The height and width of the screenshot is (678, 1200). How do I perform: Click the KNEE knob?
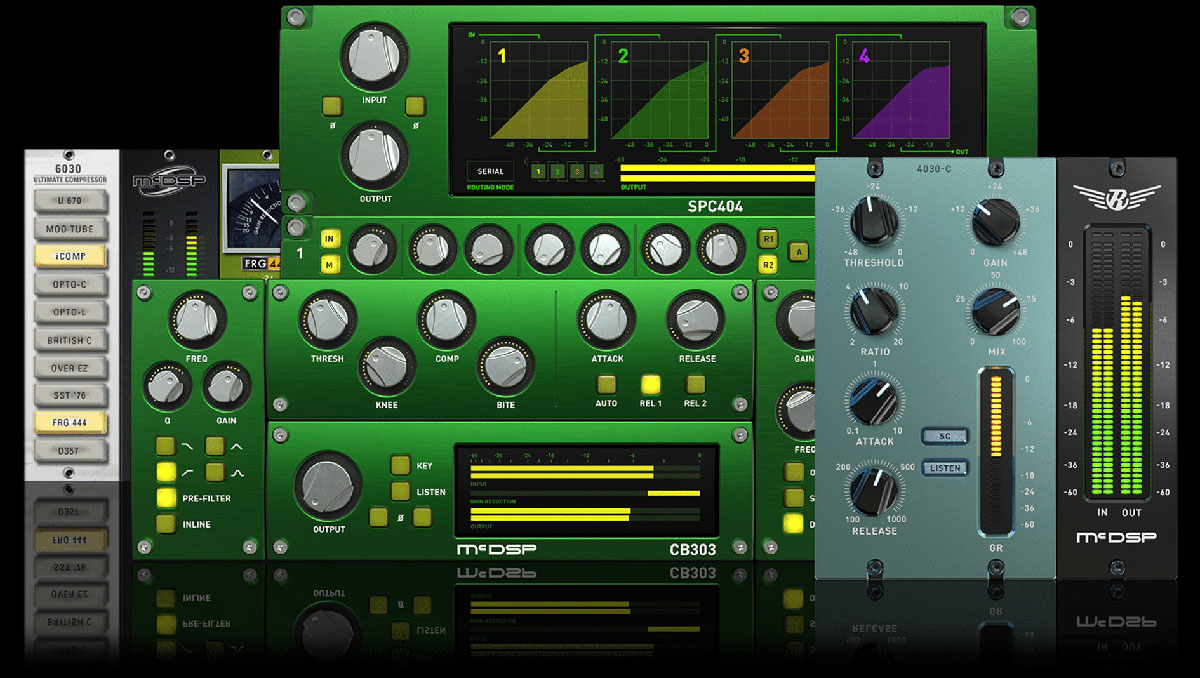(x=386, y=367)
